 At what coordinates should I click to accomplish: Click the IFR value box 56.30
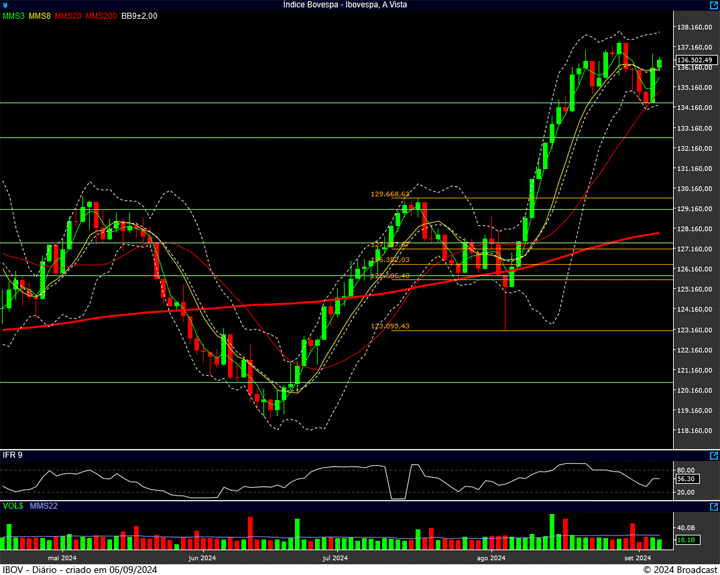pos(685,479)
